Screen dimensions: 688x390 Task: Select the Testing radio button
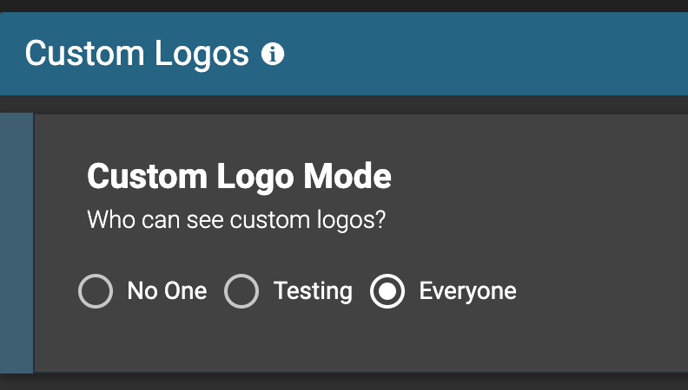coord(241,291)
